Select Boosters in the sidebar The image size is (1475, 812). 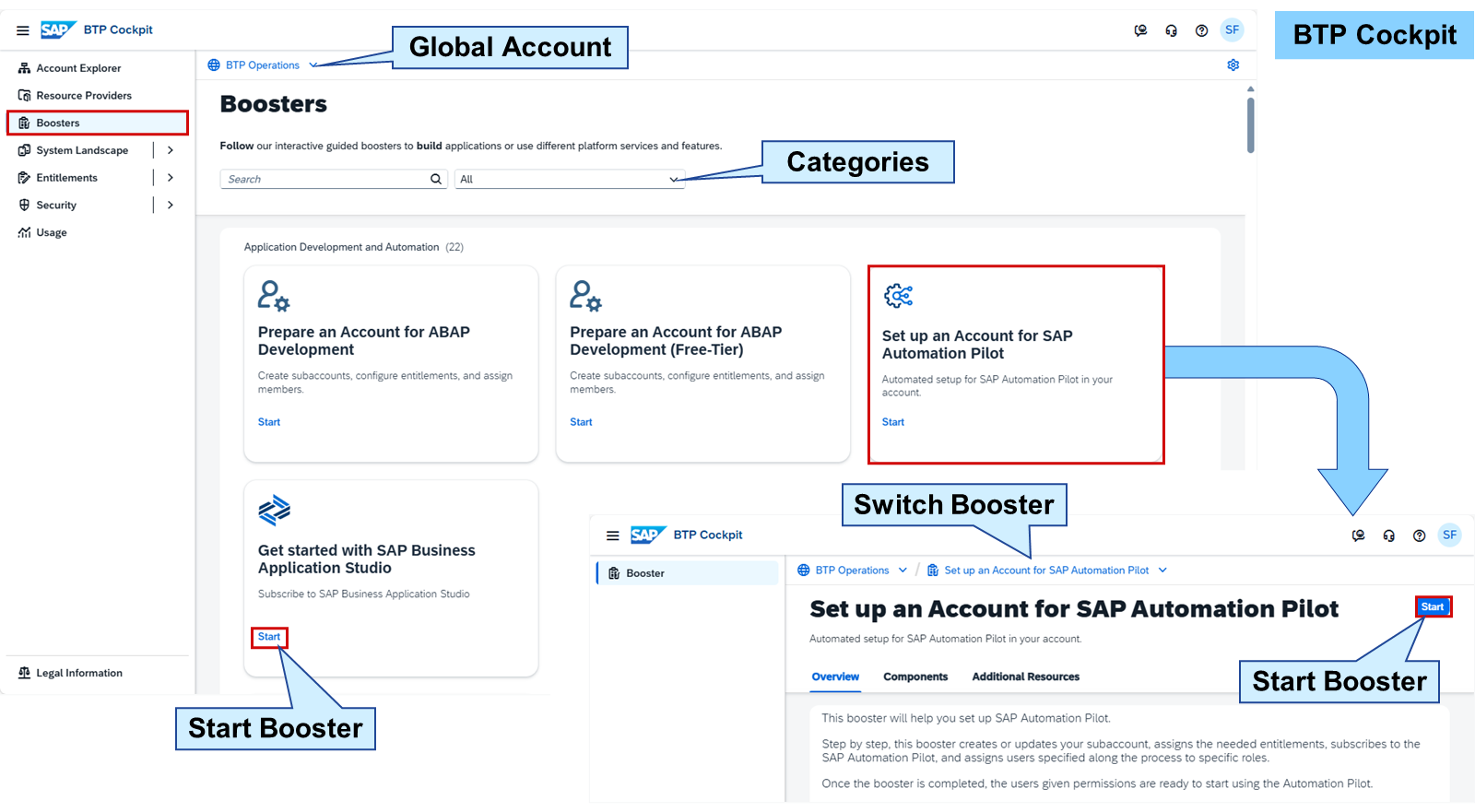click(x=98, y=124)
